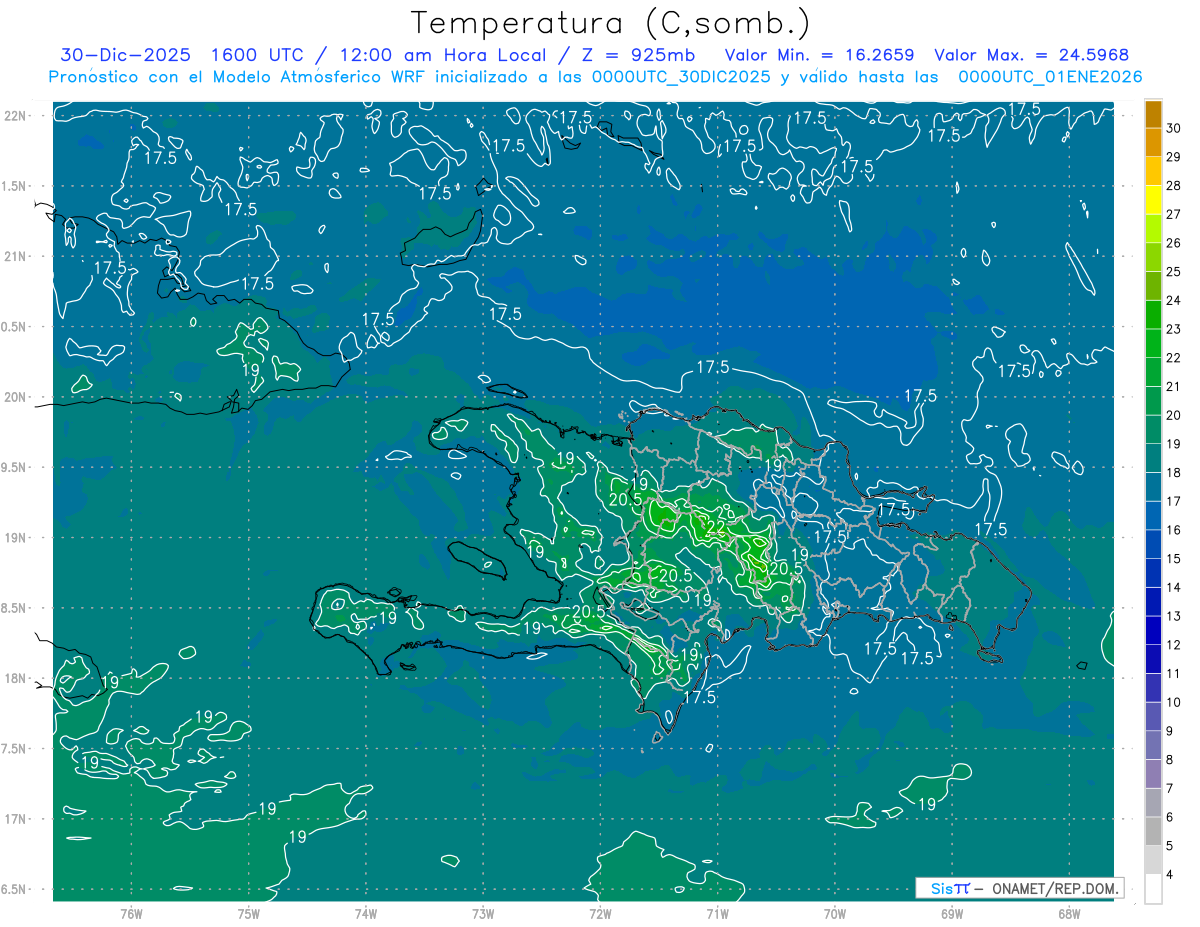The height and width of the screenshot is (927, 1200).
Task: Click the yellow color bar segment between 27 and 28
Action: pyautogui.click(x=1153, y=200)
